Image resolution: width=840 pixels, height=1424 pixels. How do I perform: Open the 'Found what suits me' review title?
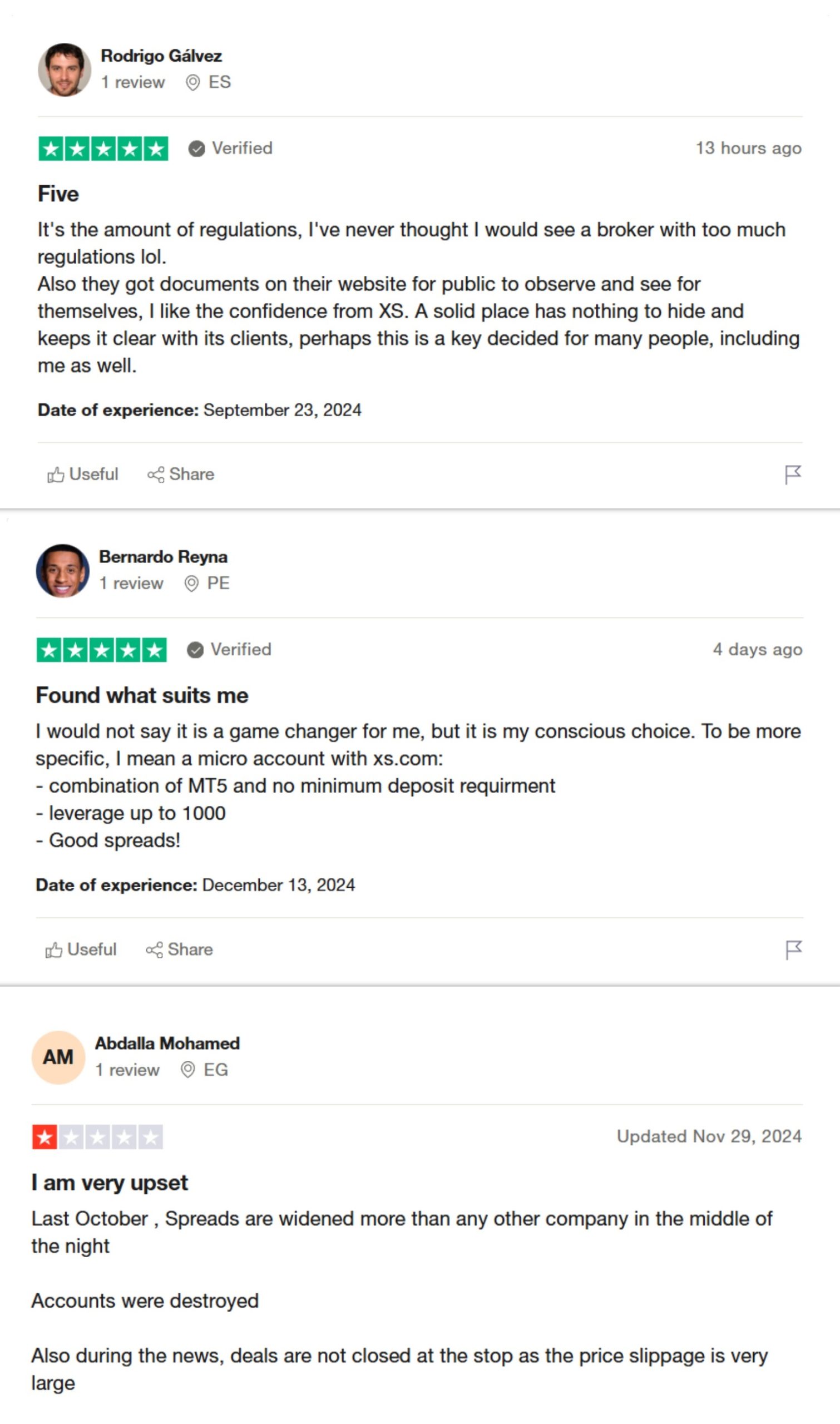click(142, 695)
